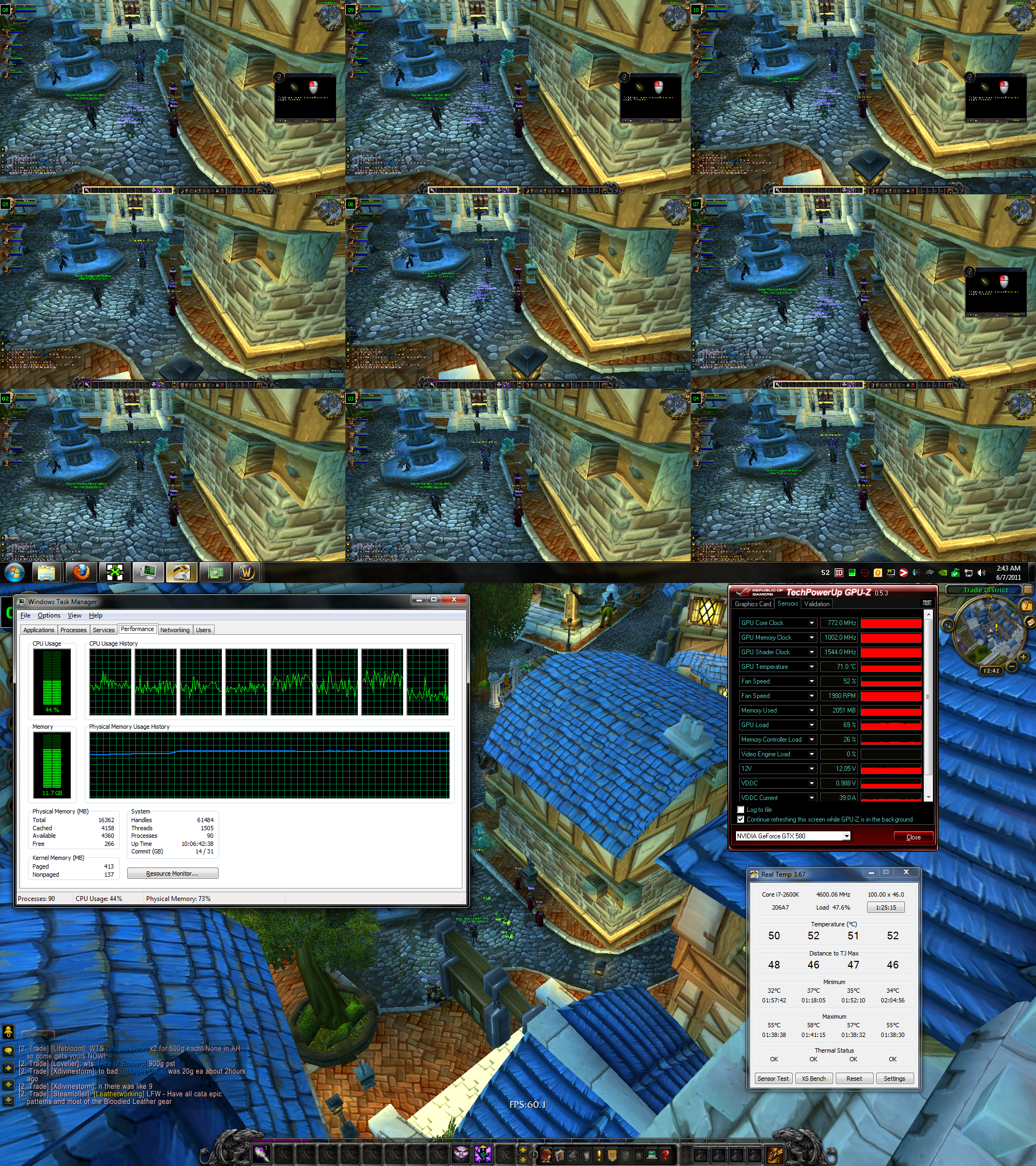Open minimap tracking magnifier button
This screenshot has height=1166, width=1036.
[948, 625]
